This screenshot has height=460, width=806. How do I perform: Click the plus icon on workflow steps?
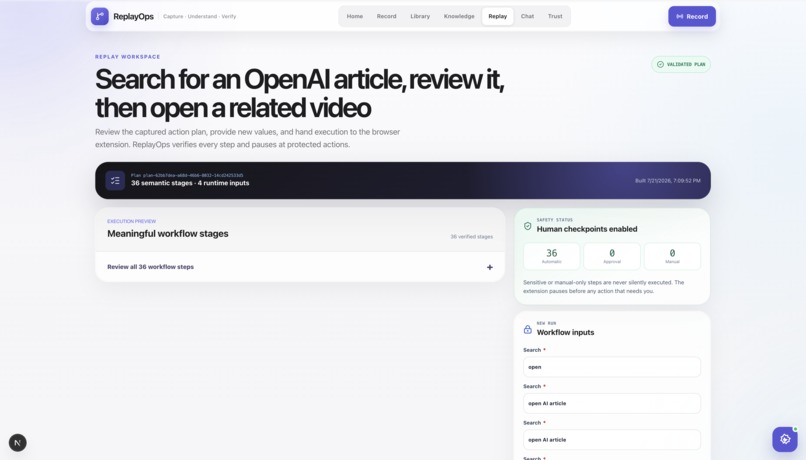pyautogui.click(x=490, y=267)
